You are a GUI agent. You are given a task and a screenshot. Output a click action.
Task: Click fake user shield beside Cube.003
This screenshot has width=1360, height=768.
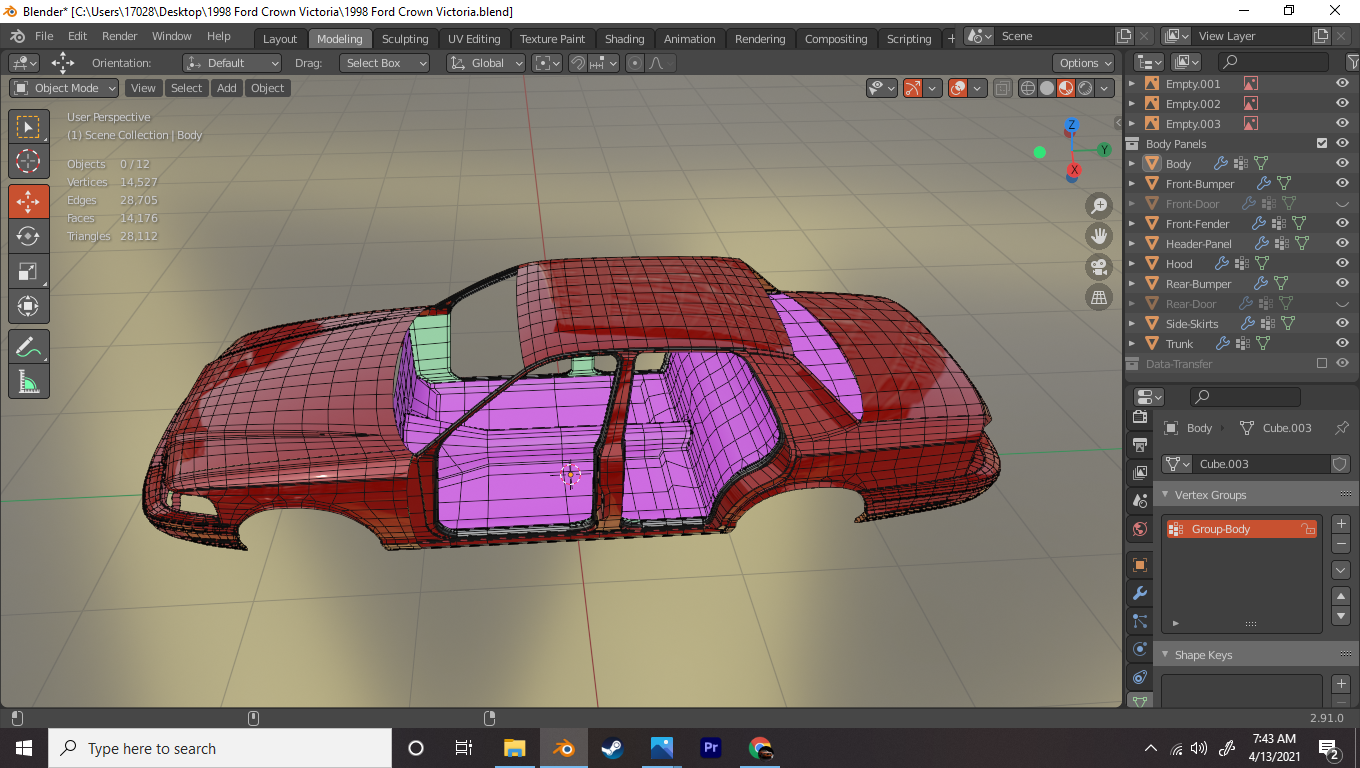click(x=1340, y=464)
